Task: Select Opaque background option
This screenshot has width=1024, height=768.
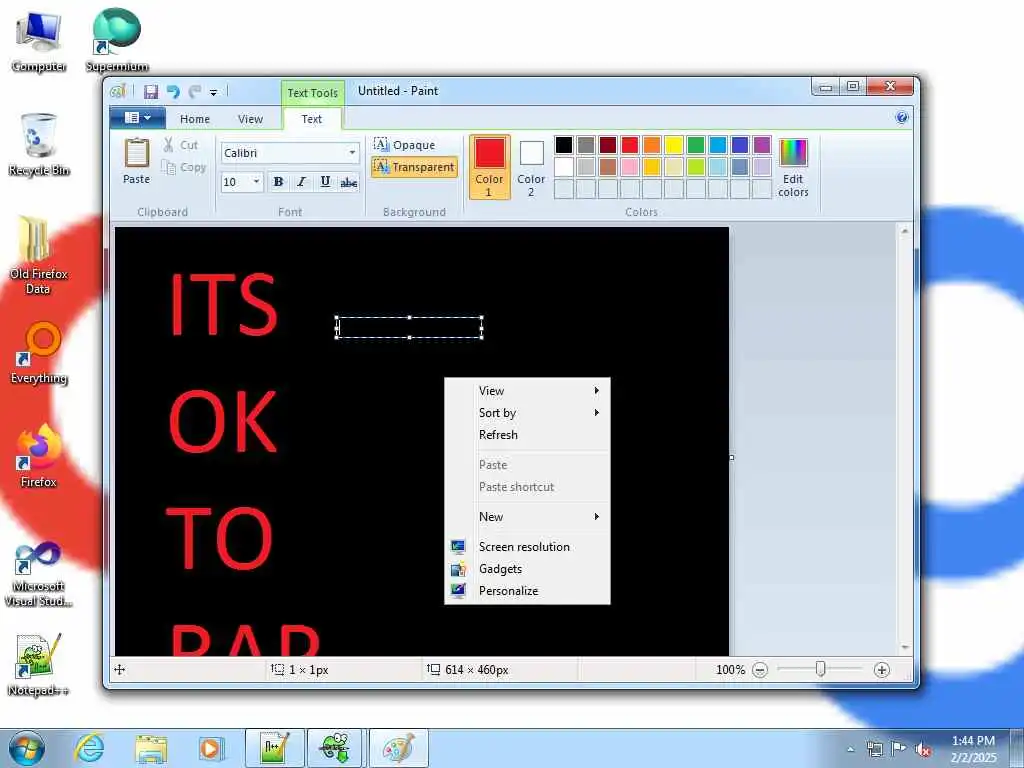Action: (404, 144)
